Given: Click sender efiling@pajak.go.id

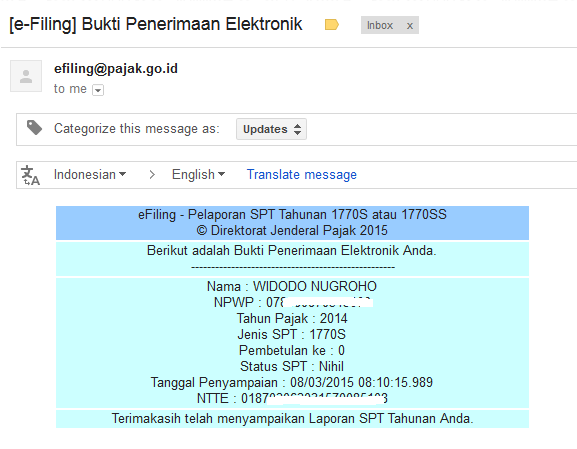Looking at the screenshot, I should click(x=116, y=68).
